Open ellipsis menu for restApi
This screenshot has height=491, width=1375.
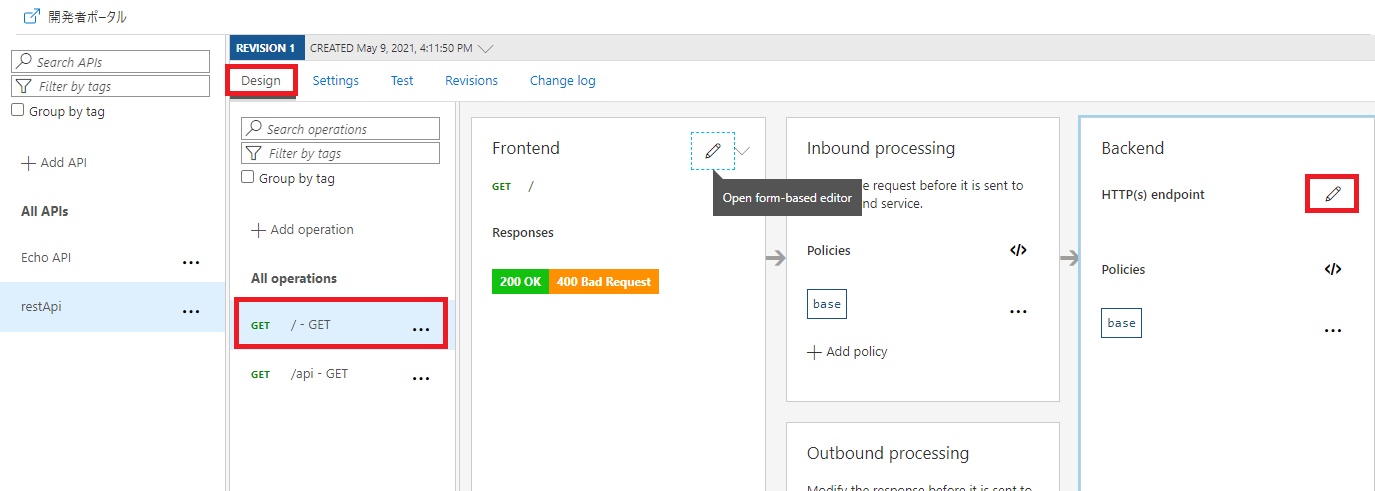point(191,312)
